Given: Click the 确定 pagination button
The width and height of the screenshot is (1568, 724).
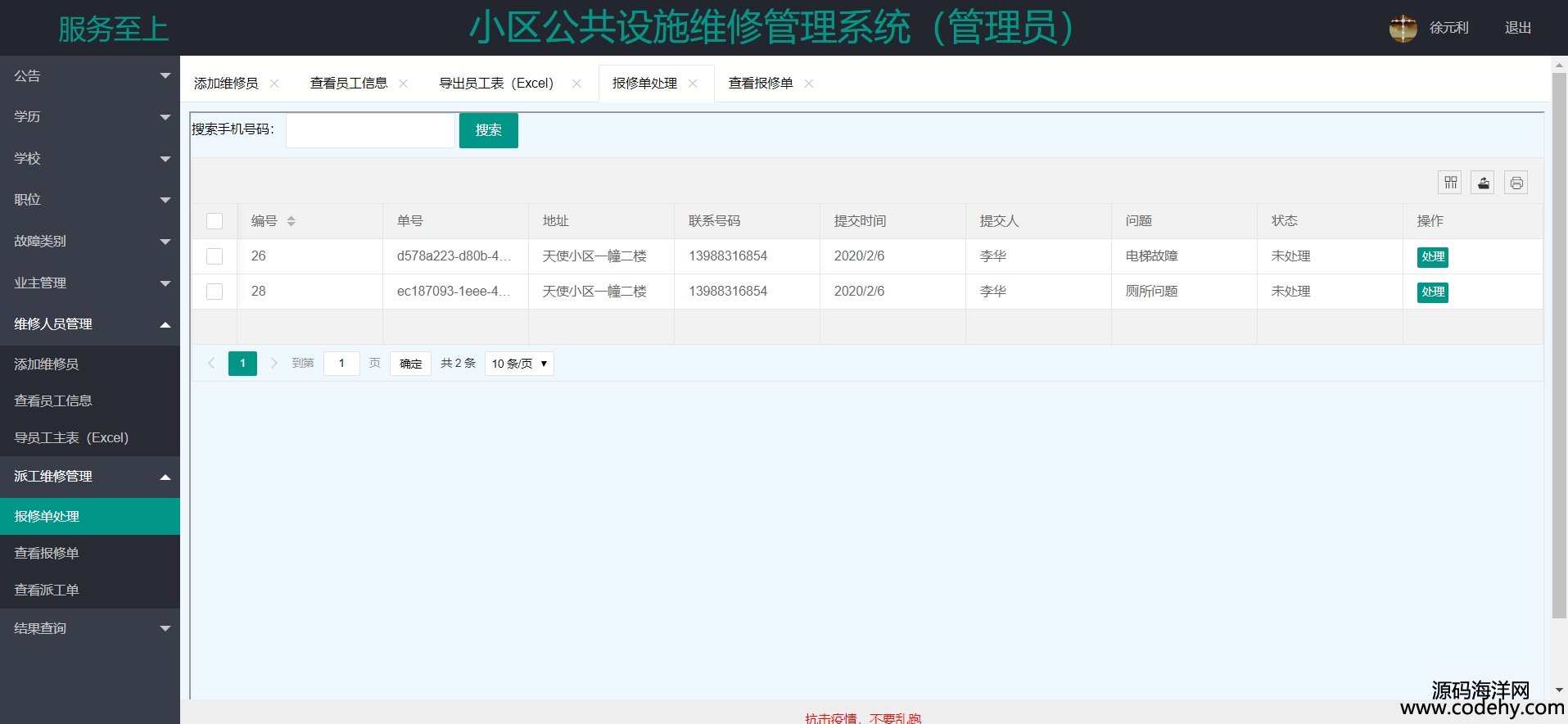Looking at the screenshot, I should pyautogui.click(x=410, y=364).
